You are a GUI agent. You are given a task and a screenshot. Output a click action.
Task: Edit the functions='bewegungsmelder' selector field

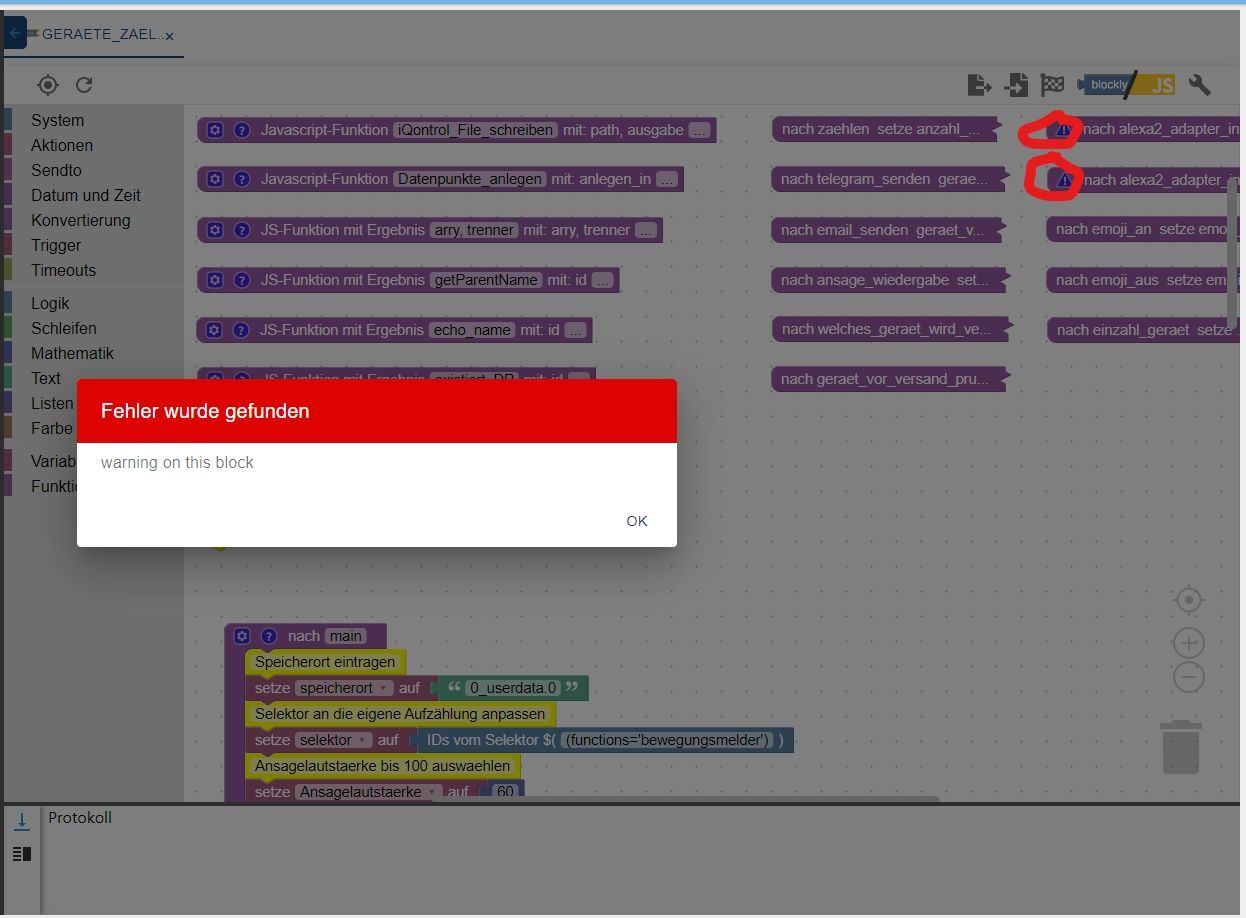click(x=667, y=740)
